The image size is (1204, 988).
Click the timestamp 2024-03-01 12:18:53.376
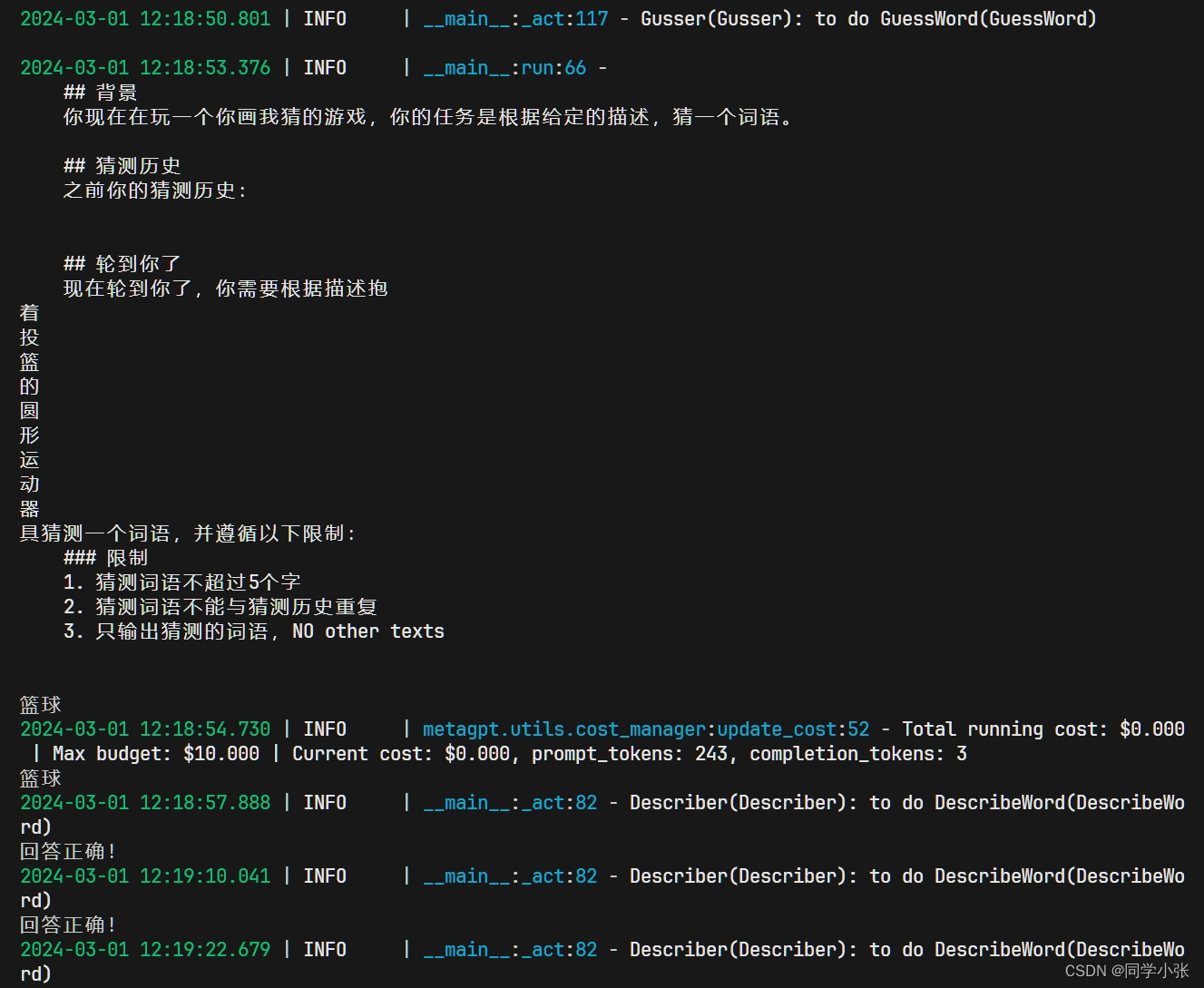(x=145, y=68)
